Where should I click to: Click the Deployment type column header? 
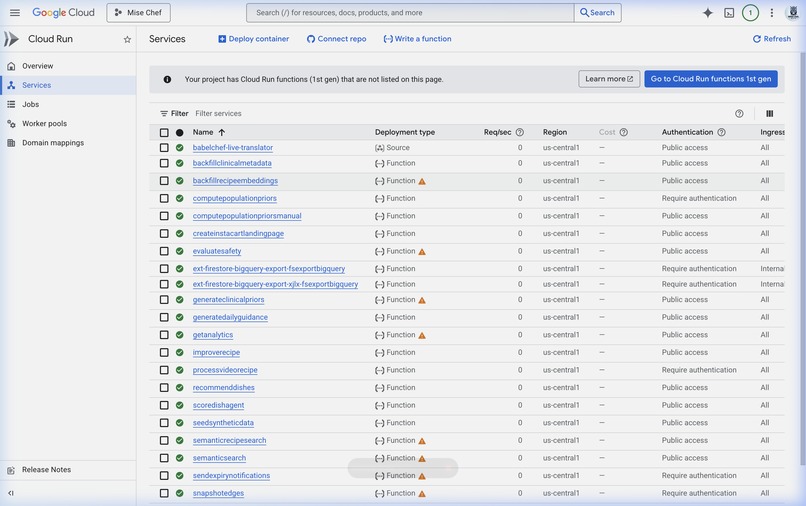[x=405, y=132]
